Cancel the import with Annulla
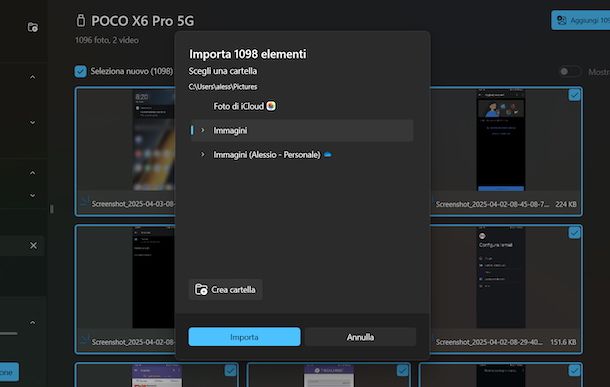 tap(360, 337)
